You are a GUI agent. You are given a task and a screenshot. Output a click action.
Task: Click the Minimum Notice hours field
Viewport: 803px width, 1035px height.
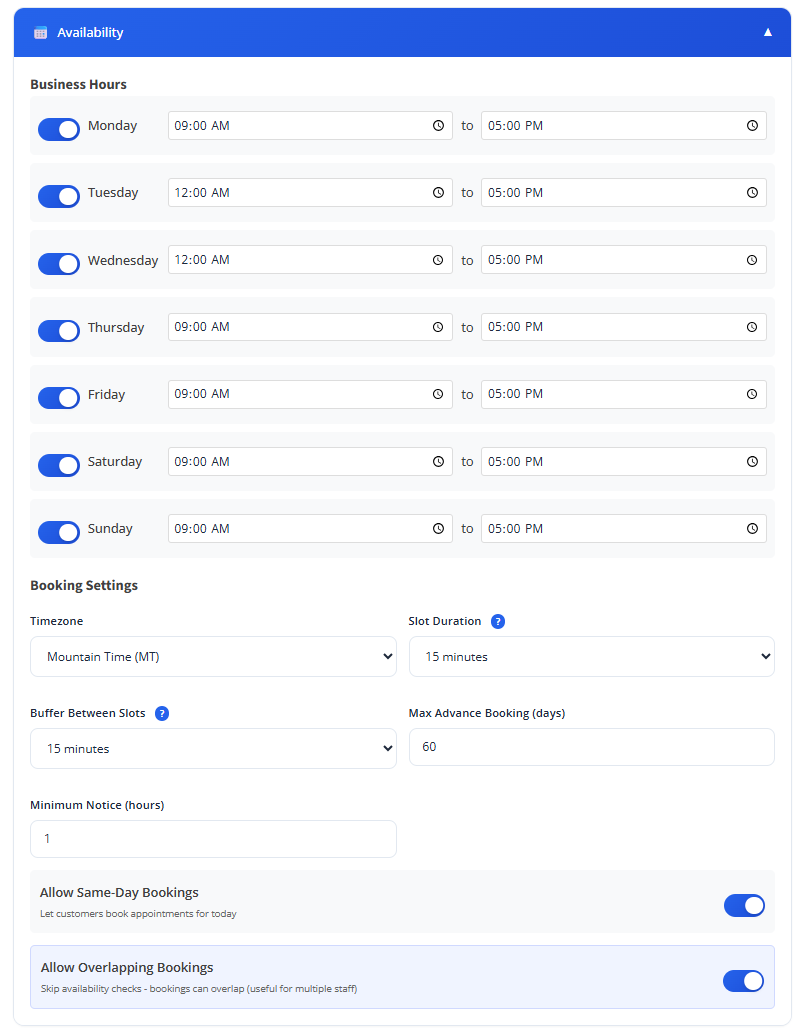tap(213, 839)
